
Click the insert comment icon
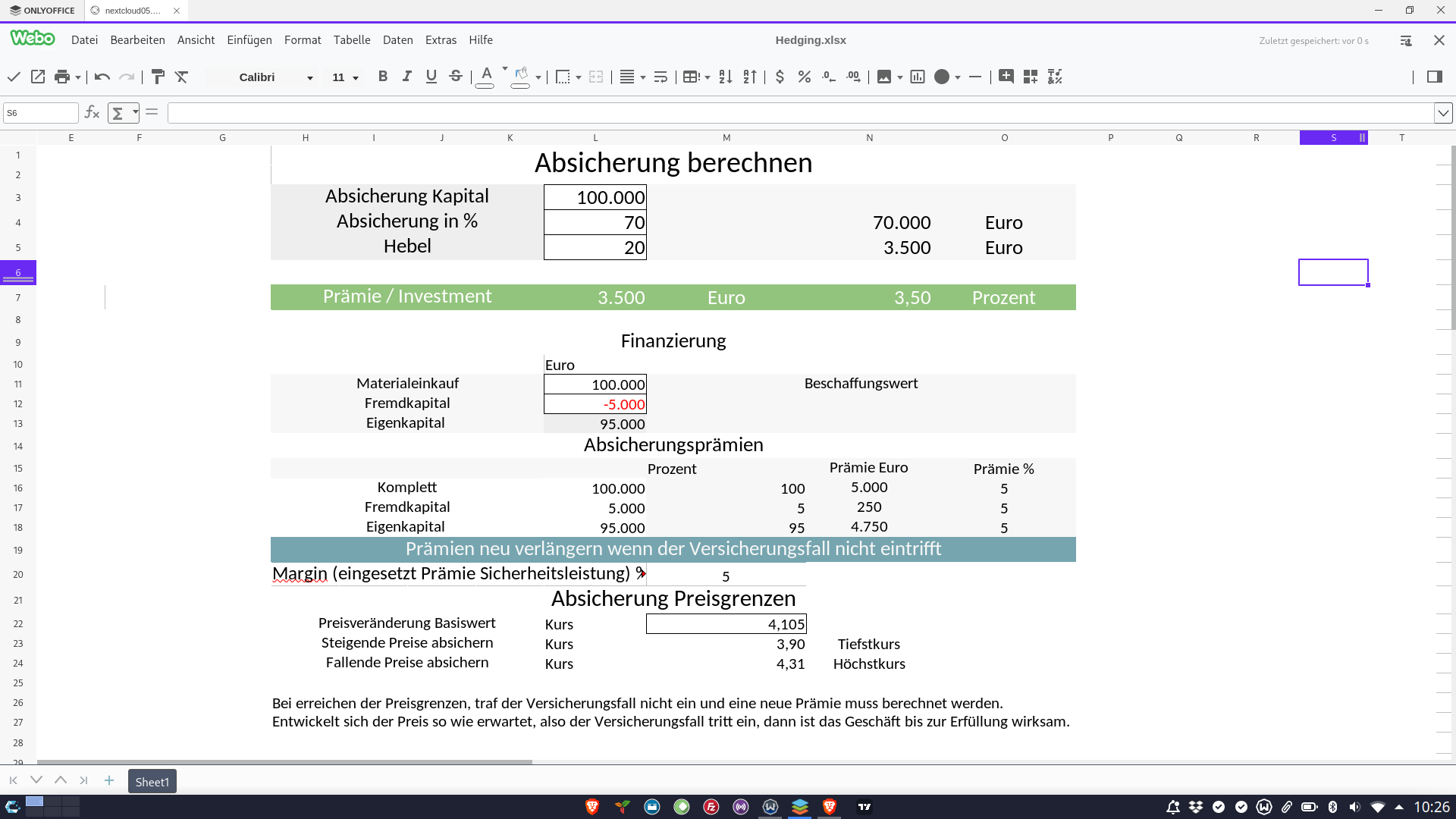pos(1006,77)
